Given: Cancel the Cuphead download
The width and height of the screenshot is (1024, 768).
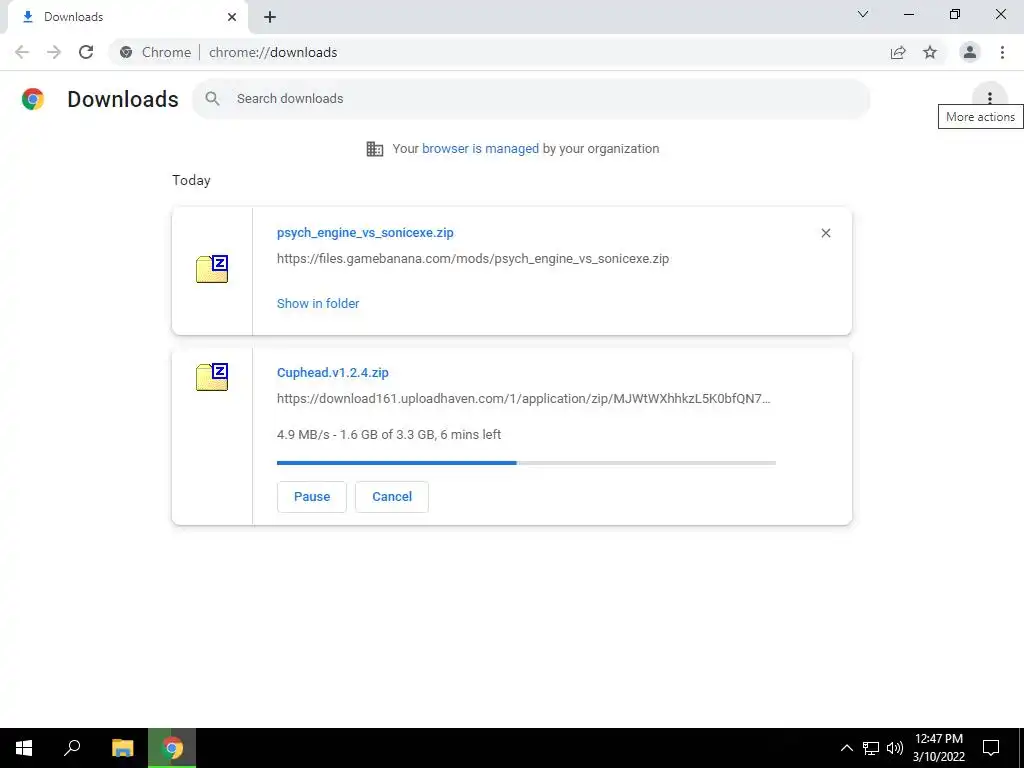Looking at the screenshot, I should (392, 497).
